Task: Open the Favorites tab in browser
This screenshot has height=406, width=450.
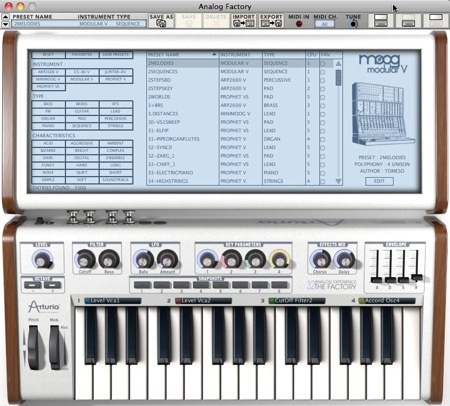Action: tap(82, 54)
